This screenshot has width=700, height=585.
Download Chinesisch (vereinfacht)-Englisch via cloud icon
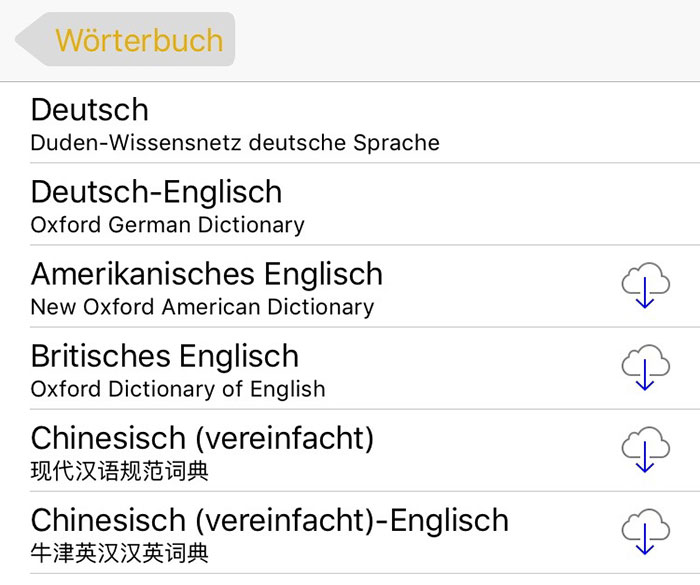tap(646, 532)
